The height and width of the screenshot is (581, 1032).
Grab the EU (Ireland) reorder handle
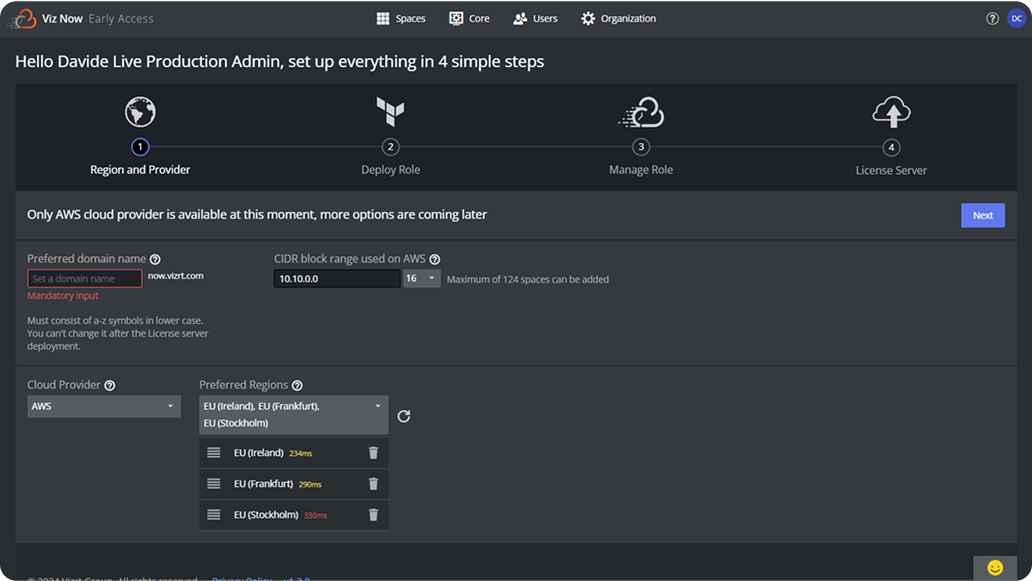click(213, 453)
